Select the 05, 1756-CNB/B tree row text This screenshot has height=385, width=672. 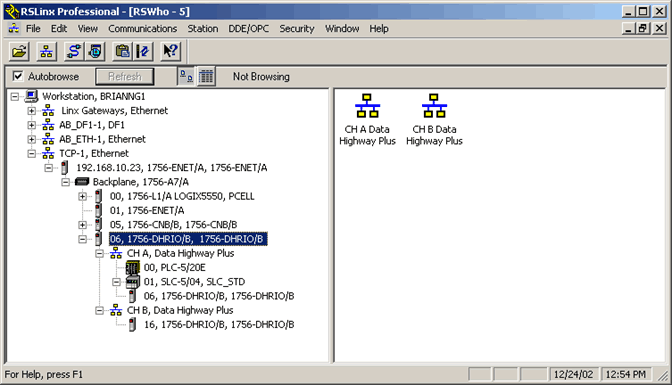click(174, 225)
